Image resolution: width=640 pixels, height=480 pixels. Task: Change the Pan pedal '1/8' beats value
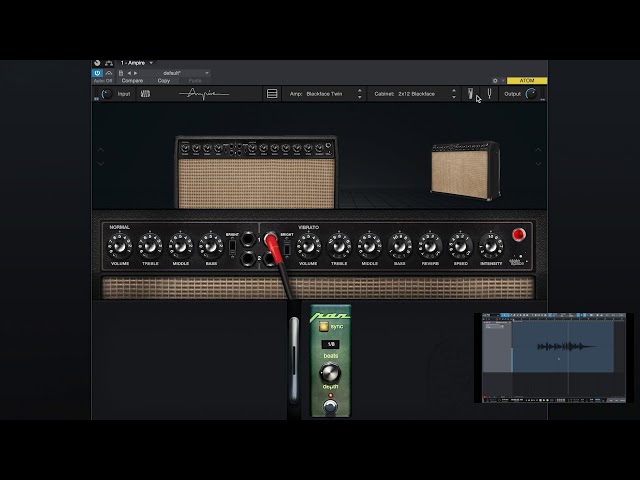pos(331,344)
